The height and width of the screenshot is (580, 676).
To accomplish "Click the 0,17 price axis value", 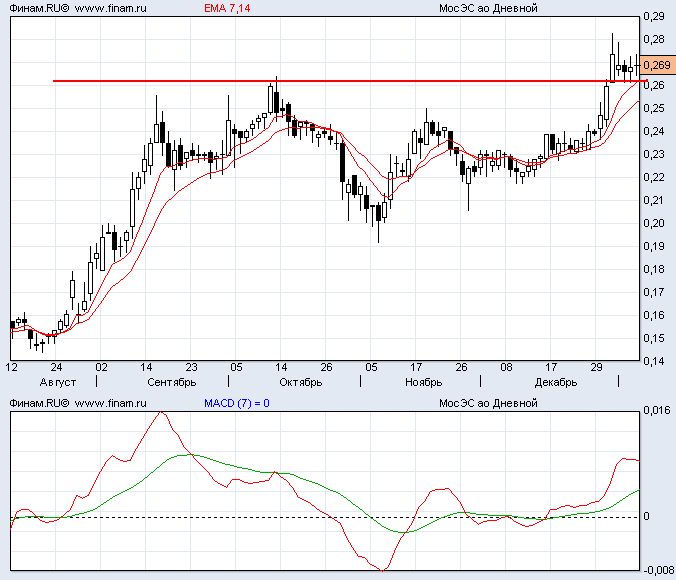I will click(x=654, y=292).
